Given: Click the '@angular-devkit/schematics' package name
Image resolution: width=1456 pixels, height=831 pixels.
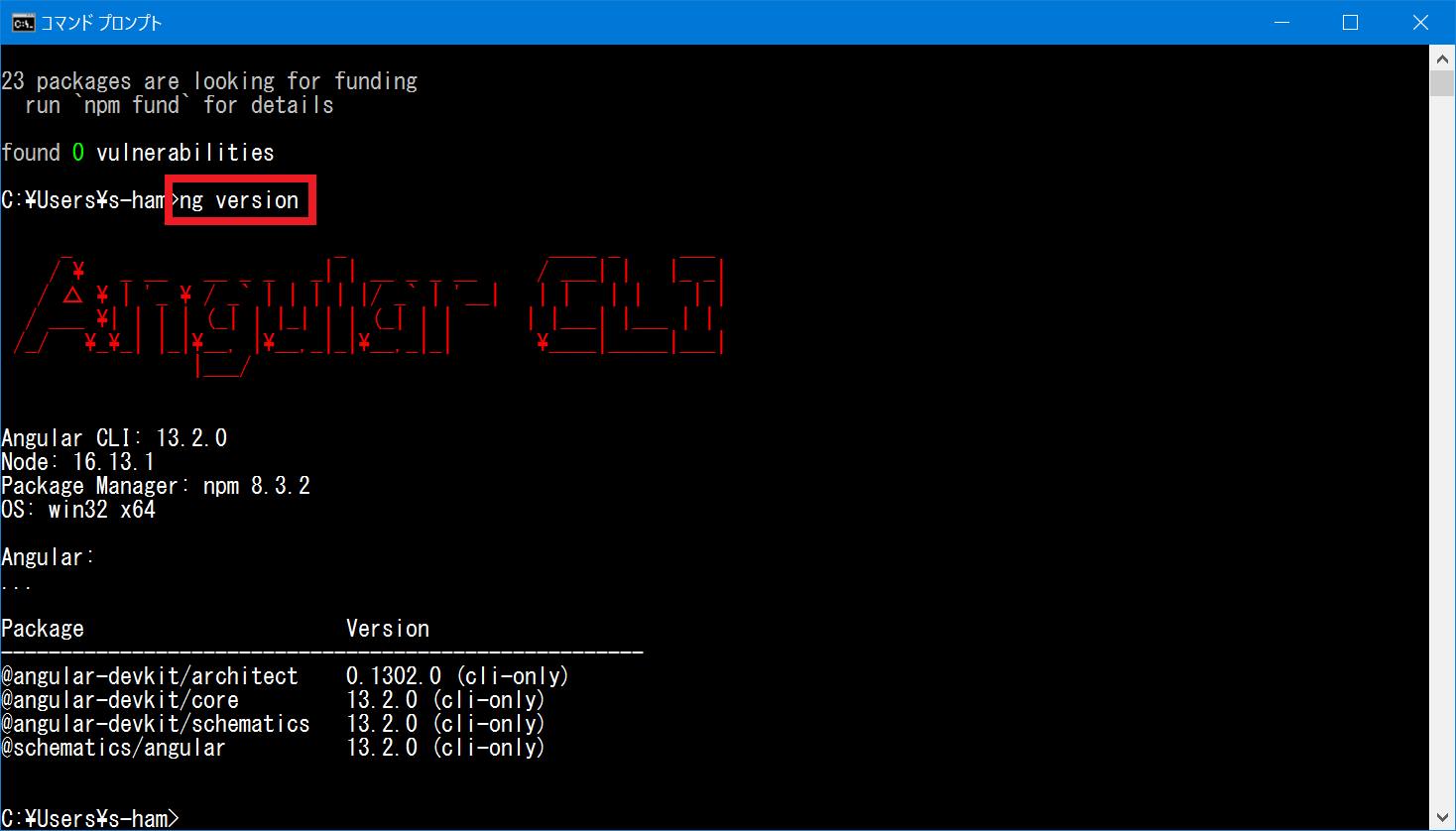Looking at the screenshot, I should click(x=156, y=724).
